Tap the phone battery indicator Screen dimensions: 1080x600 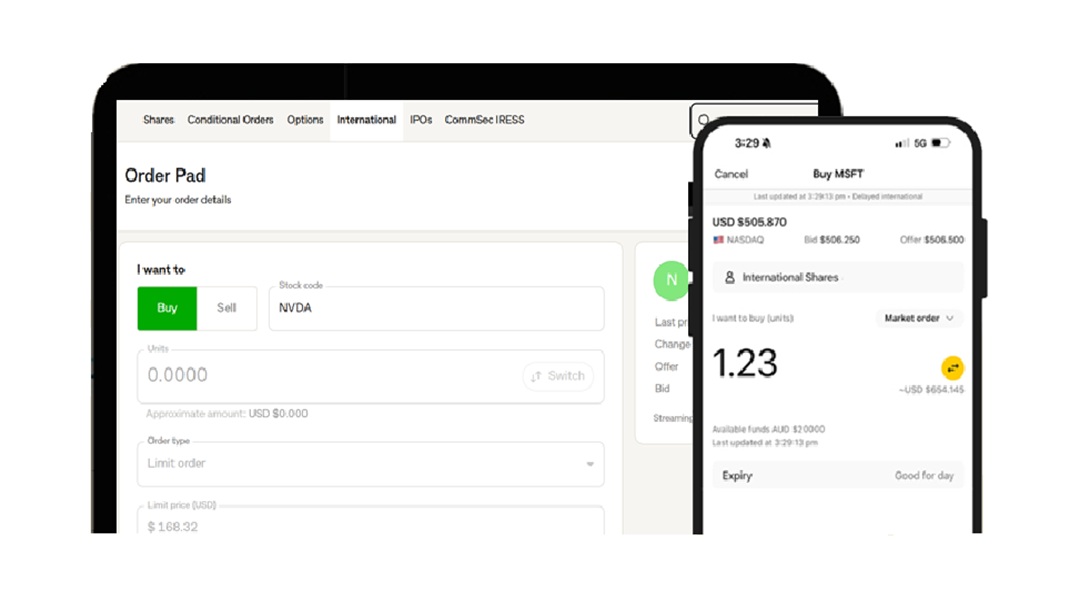pyautogui.click(x=940, y=143)
